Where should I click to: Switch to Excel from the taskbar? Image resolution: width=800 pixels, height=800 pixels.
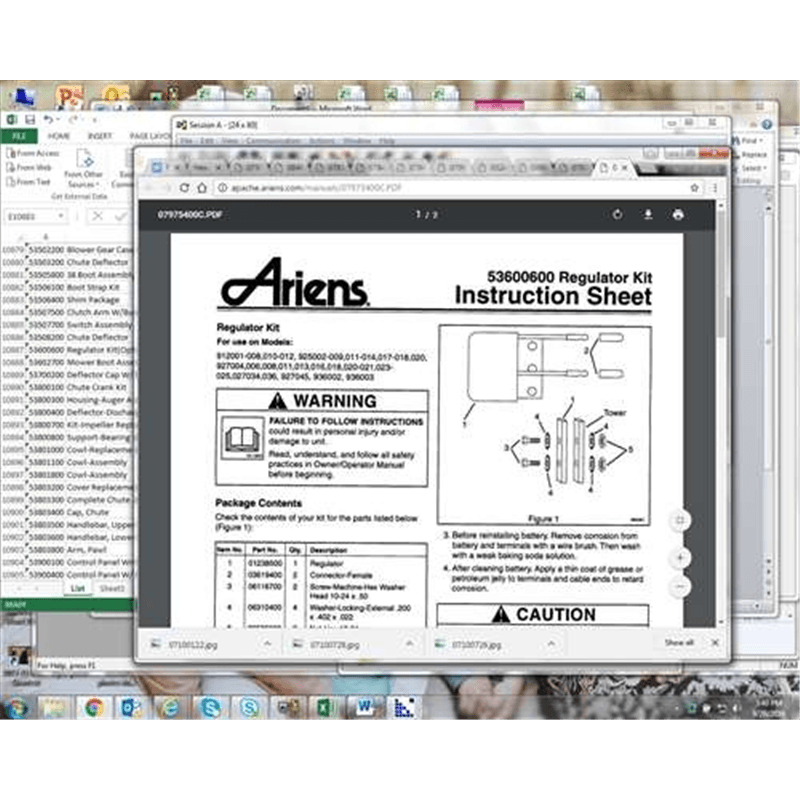[326, 707]
